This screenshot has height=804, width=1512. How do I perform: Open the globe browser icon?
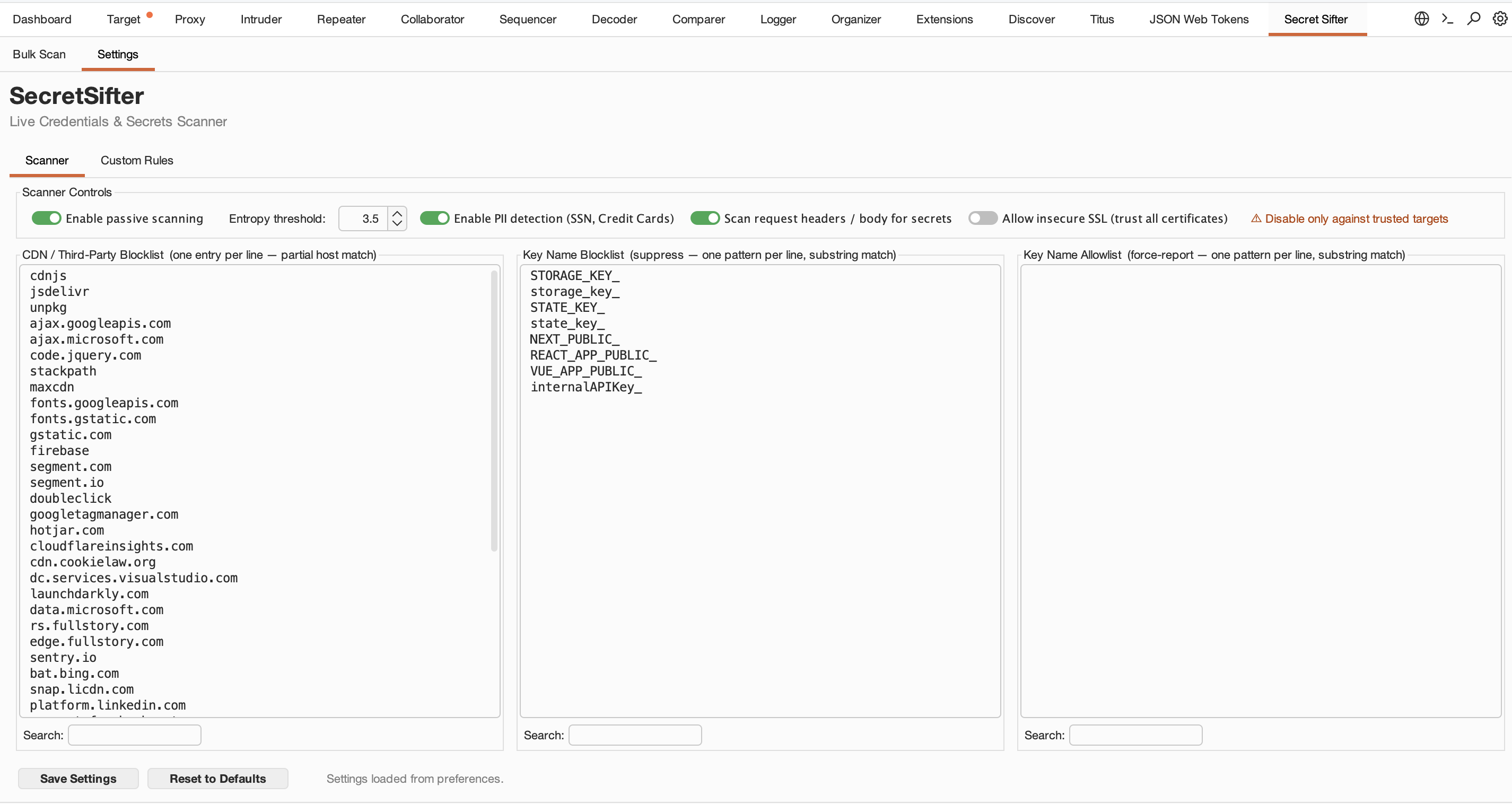coord(1421,19)
